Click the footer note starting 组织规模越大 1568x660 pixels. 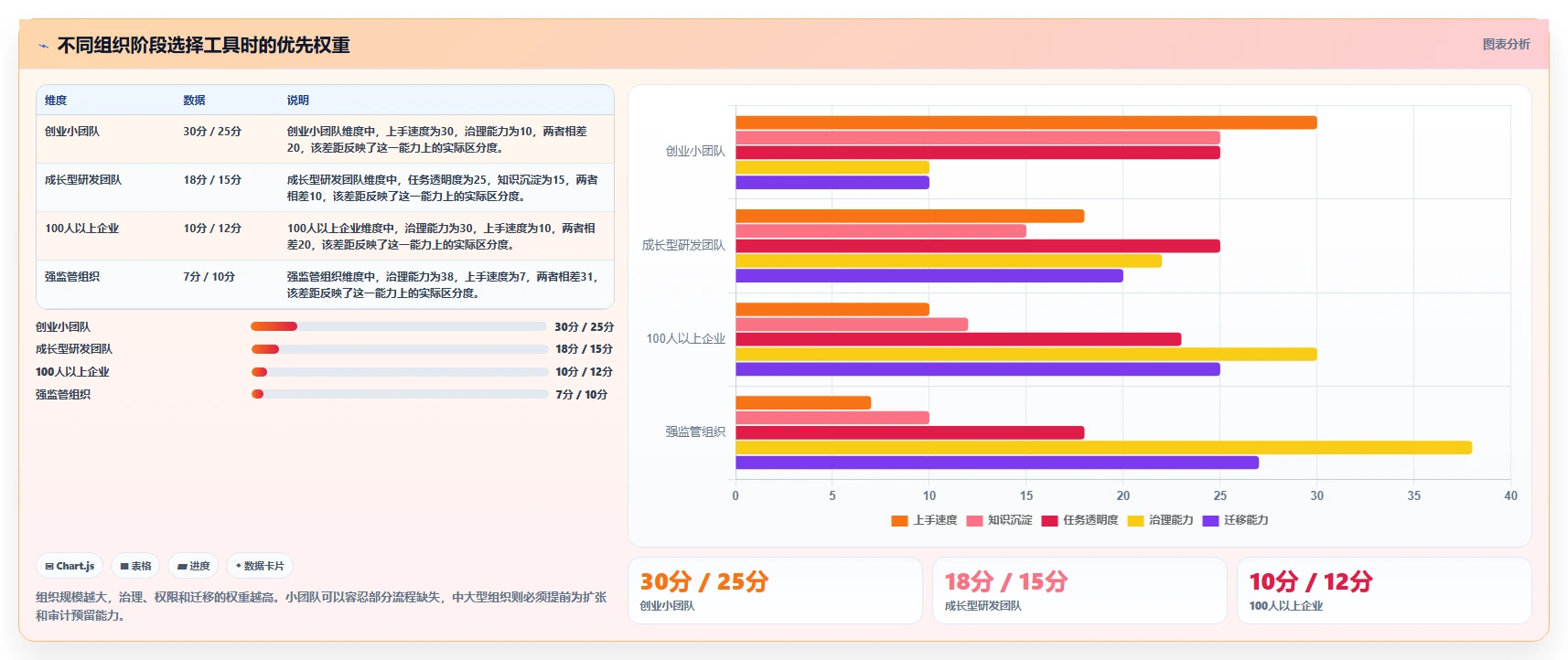coord(321,606)
